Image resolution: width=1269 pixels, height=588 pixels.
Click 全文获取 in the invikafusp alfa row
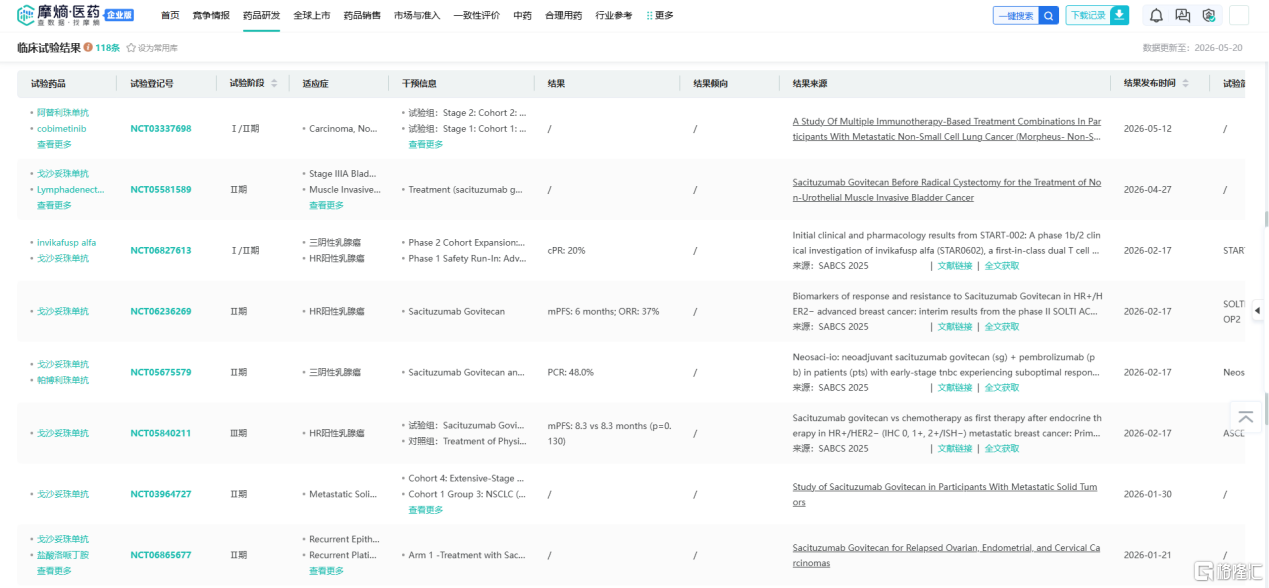tap(1002, 266)
